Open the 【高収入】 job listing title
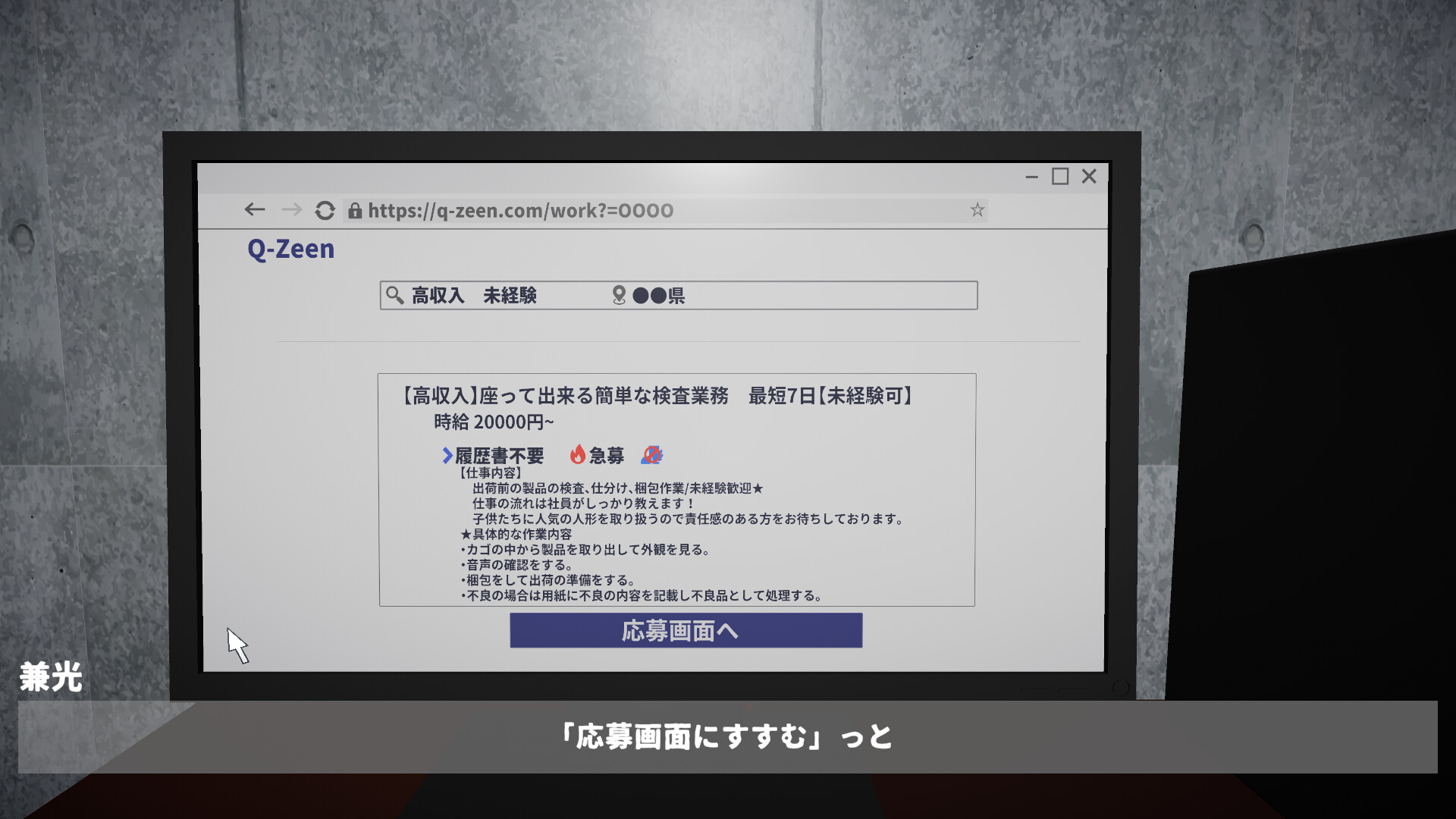 click(657, 395)
